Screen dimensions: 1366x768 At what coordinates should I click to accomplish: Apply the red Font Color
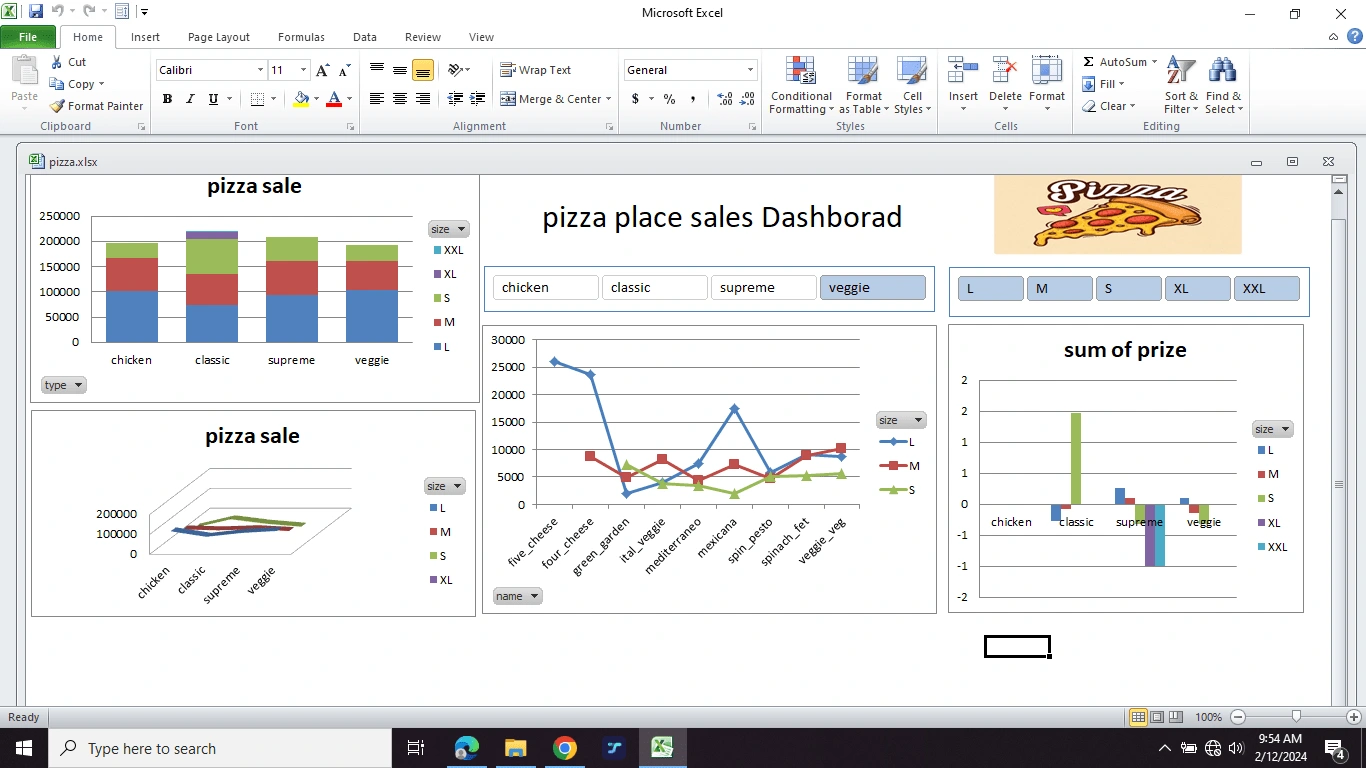(334, 99)
